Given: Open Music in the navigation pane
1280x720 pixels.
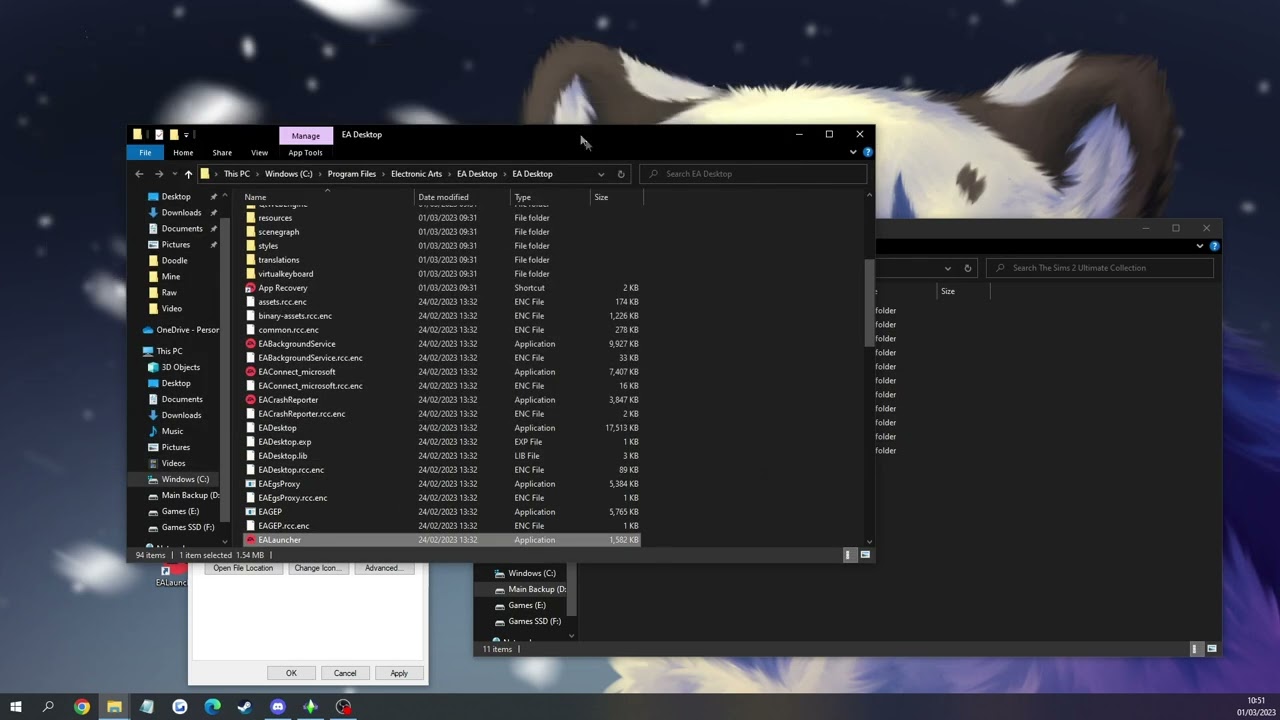Looking at the screenshot, I should tap(172, 431).
